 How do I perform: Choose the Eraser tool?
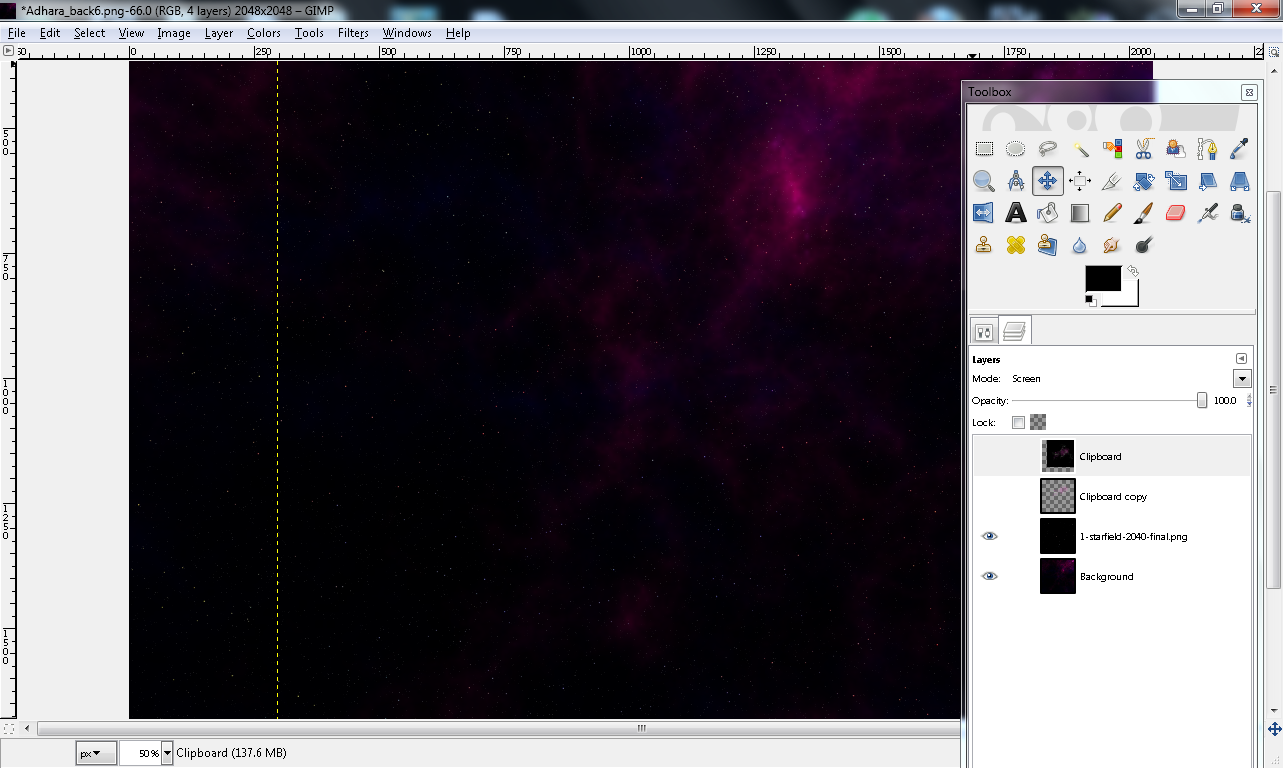click(1176, 213)
